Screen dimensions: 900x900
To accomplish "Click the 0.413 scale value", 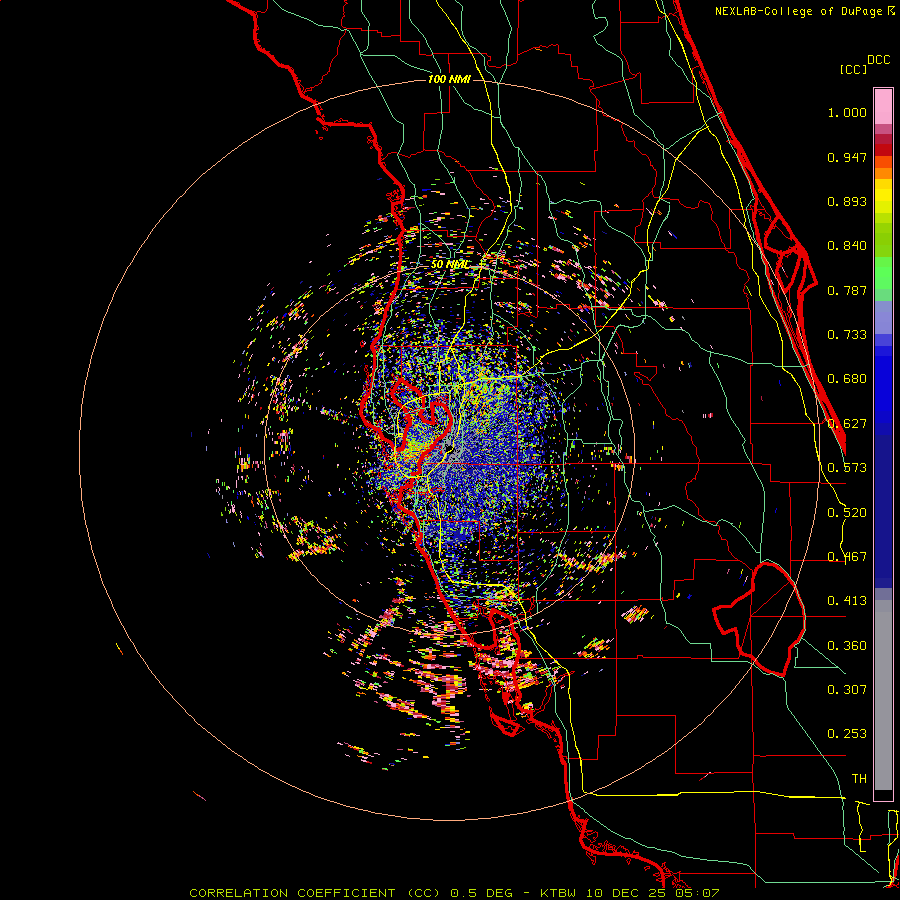I will pyautogui.click(x=847, y=601).
